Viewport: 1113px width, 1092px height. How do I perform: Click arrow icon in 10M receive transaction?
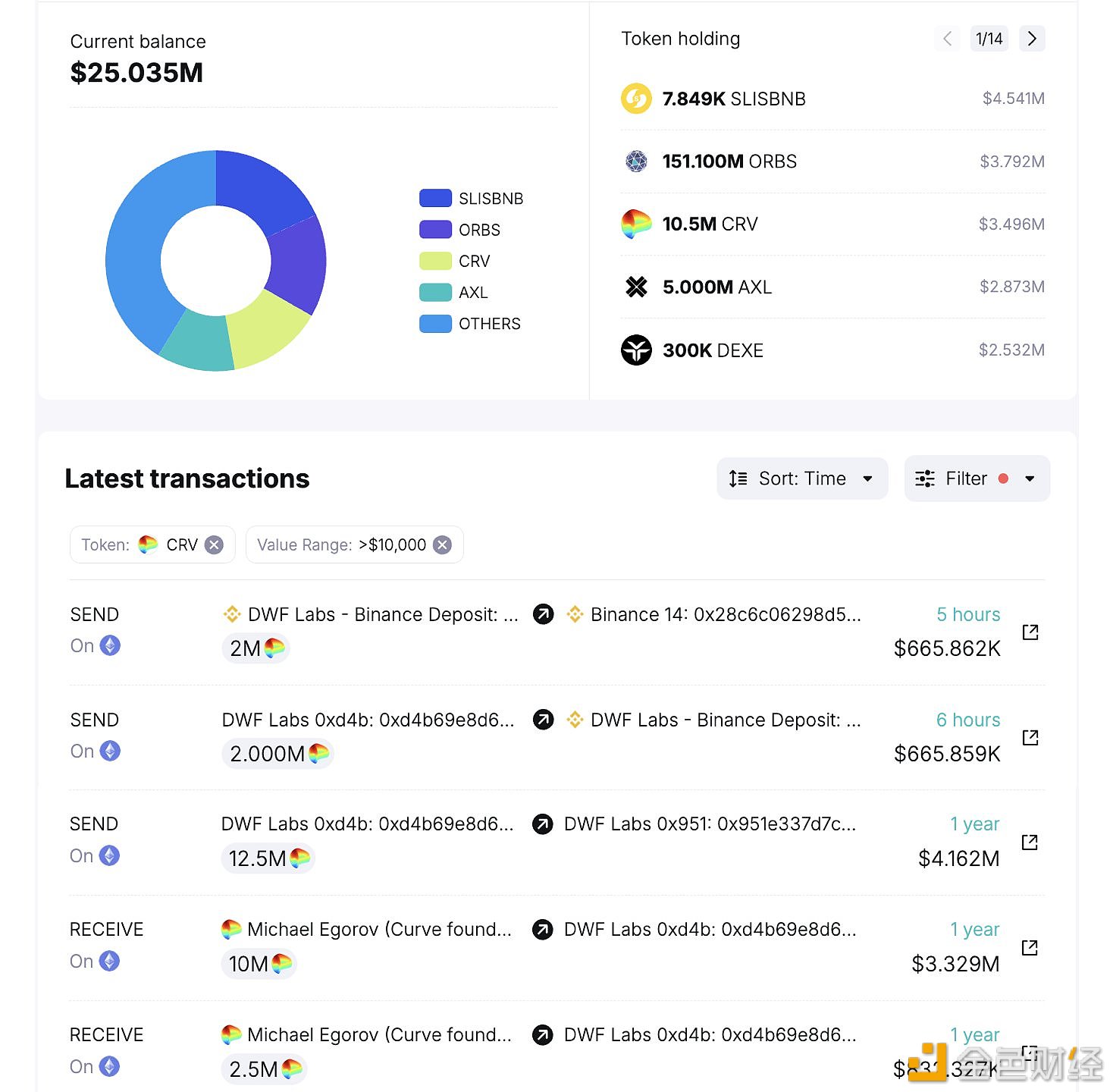[543, 929]
